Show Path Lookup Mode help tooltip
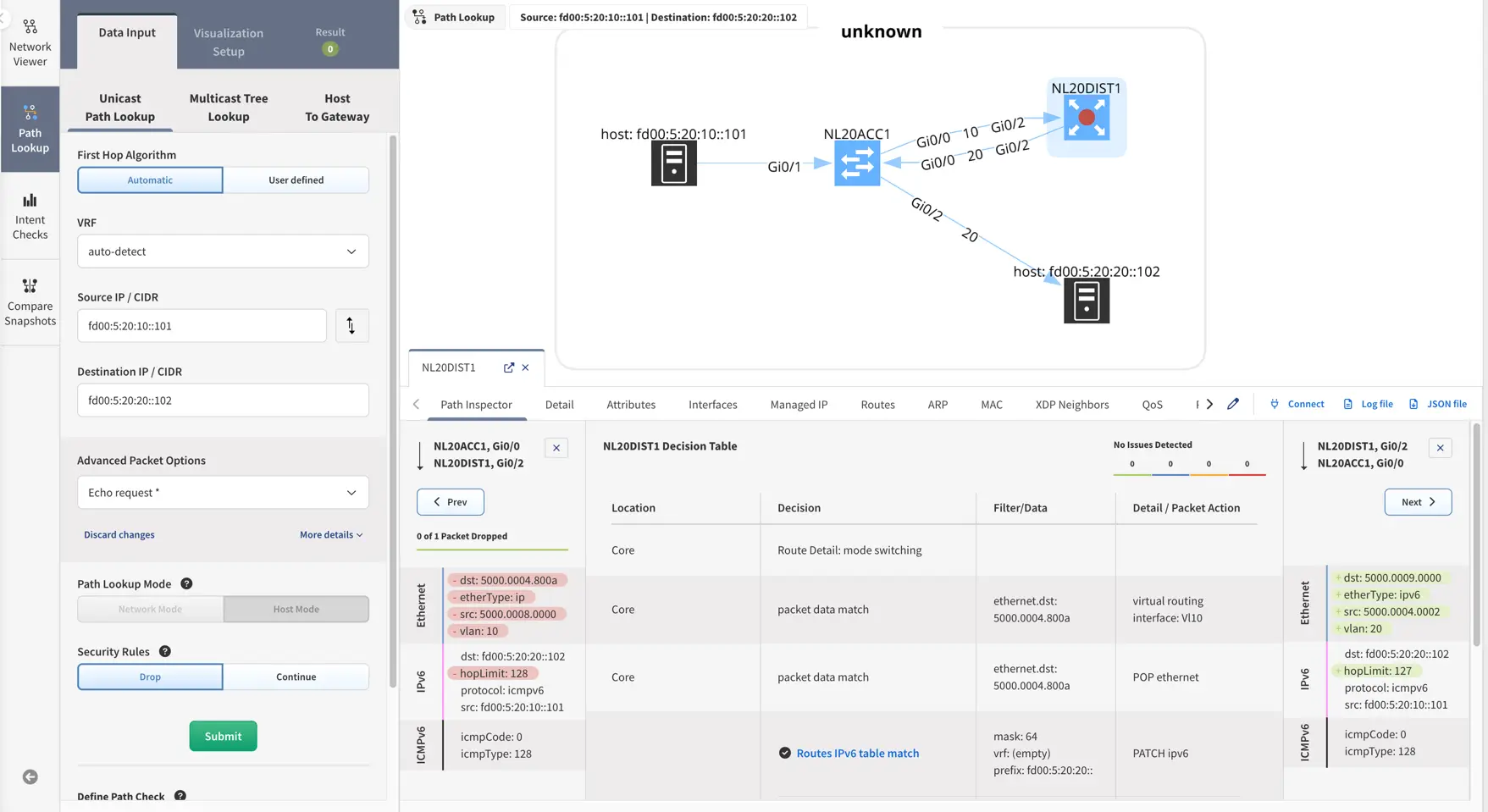 pyautogui.click(x=186, y=584)
